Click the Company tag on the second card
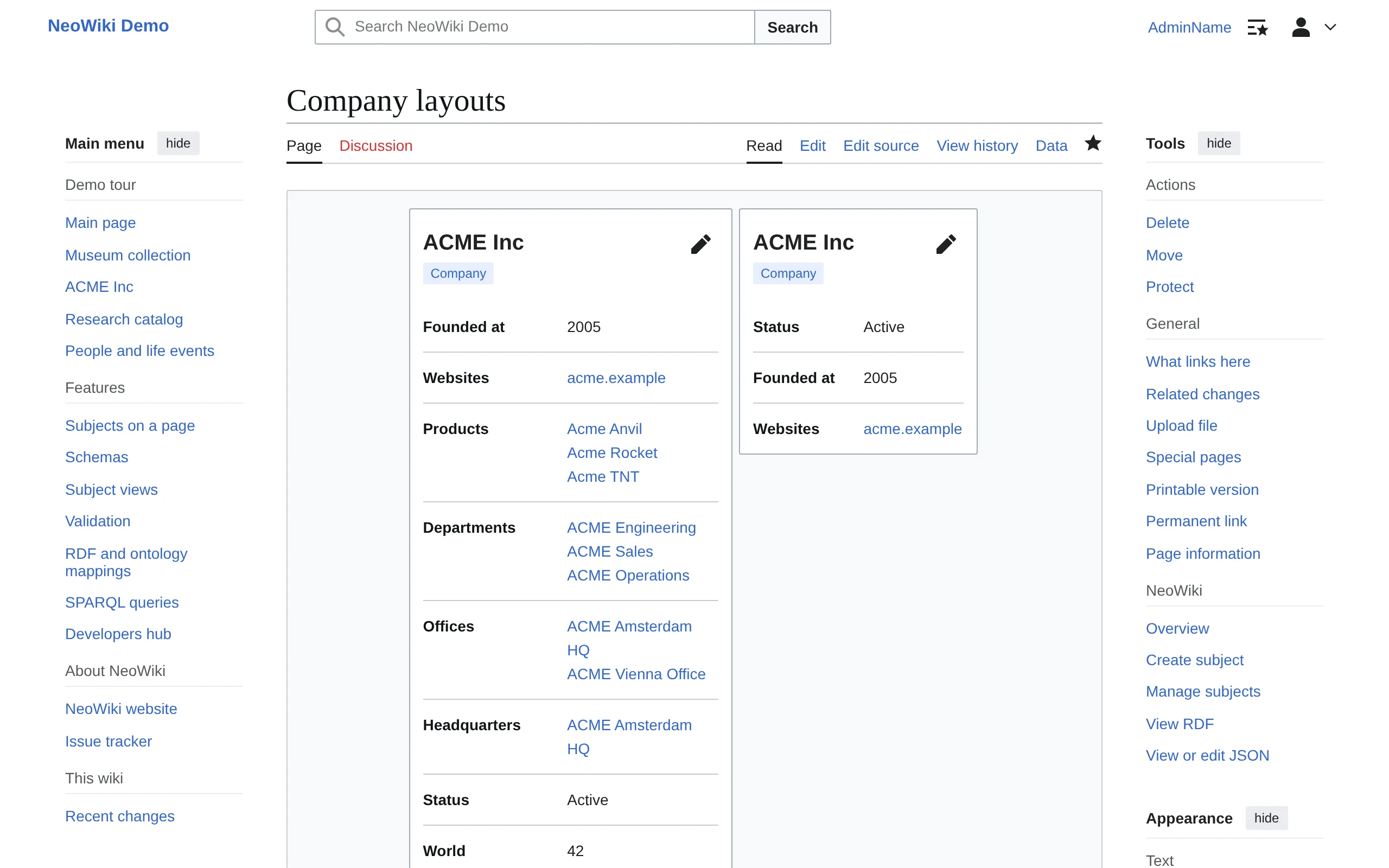This screenshot has width=1389, height=868. click(788, 273)
